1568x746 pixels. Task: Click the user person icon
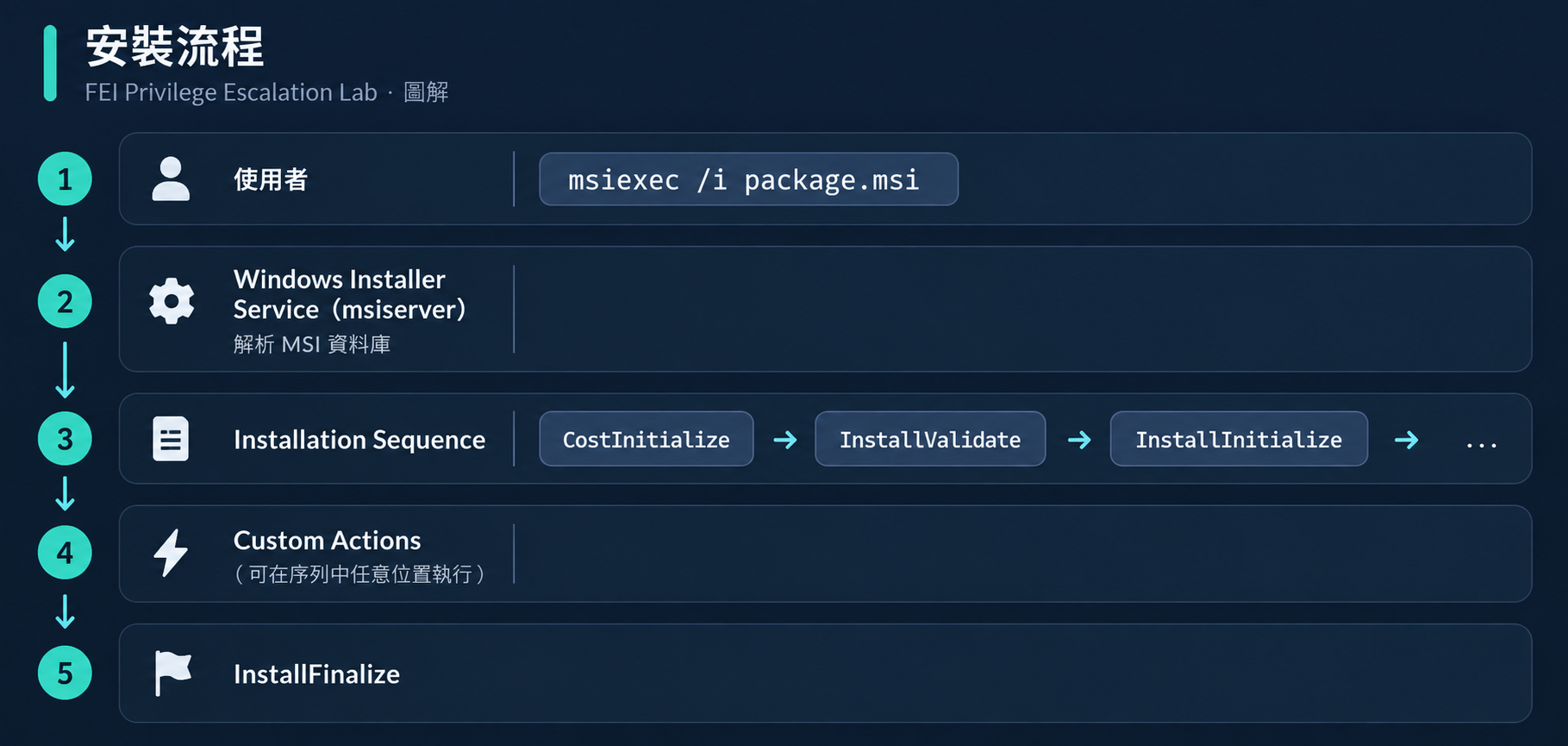[171, 179]
